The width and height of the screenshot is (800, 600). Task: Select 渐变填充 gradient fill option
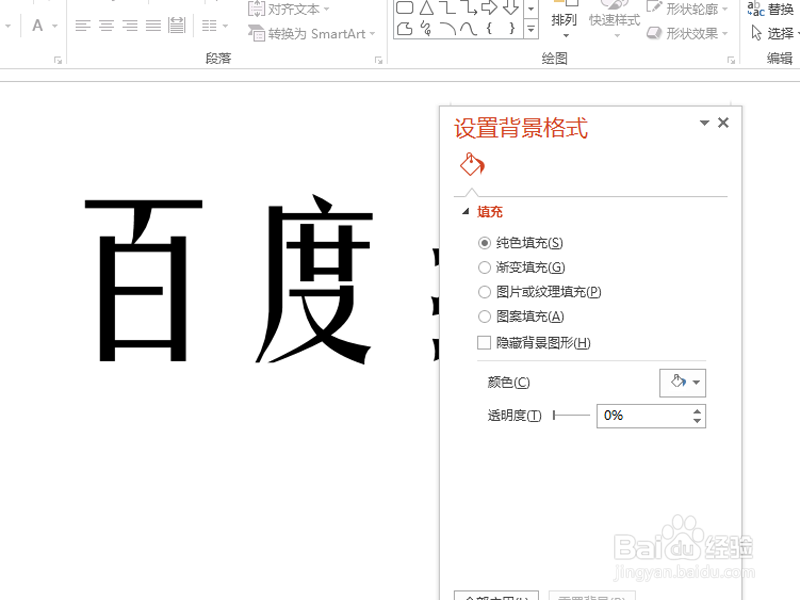click(x=521, y=267)
